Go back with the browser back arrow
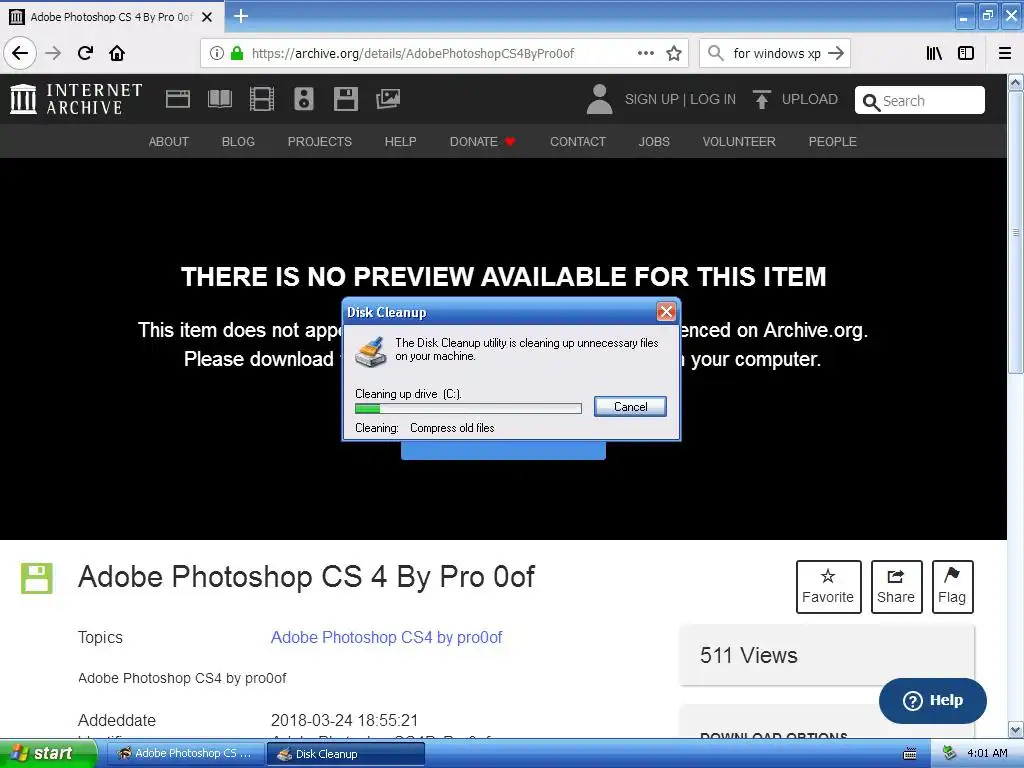Image resolution: width=1024 pixels, height=768 pixels. pos(20,53)
